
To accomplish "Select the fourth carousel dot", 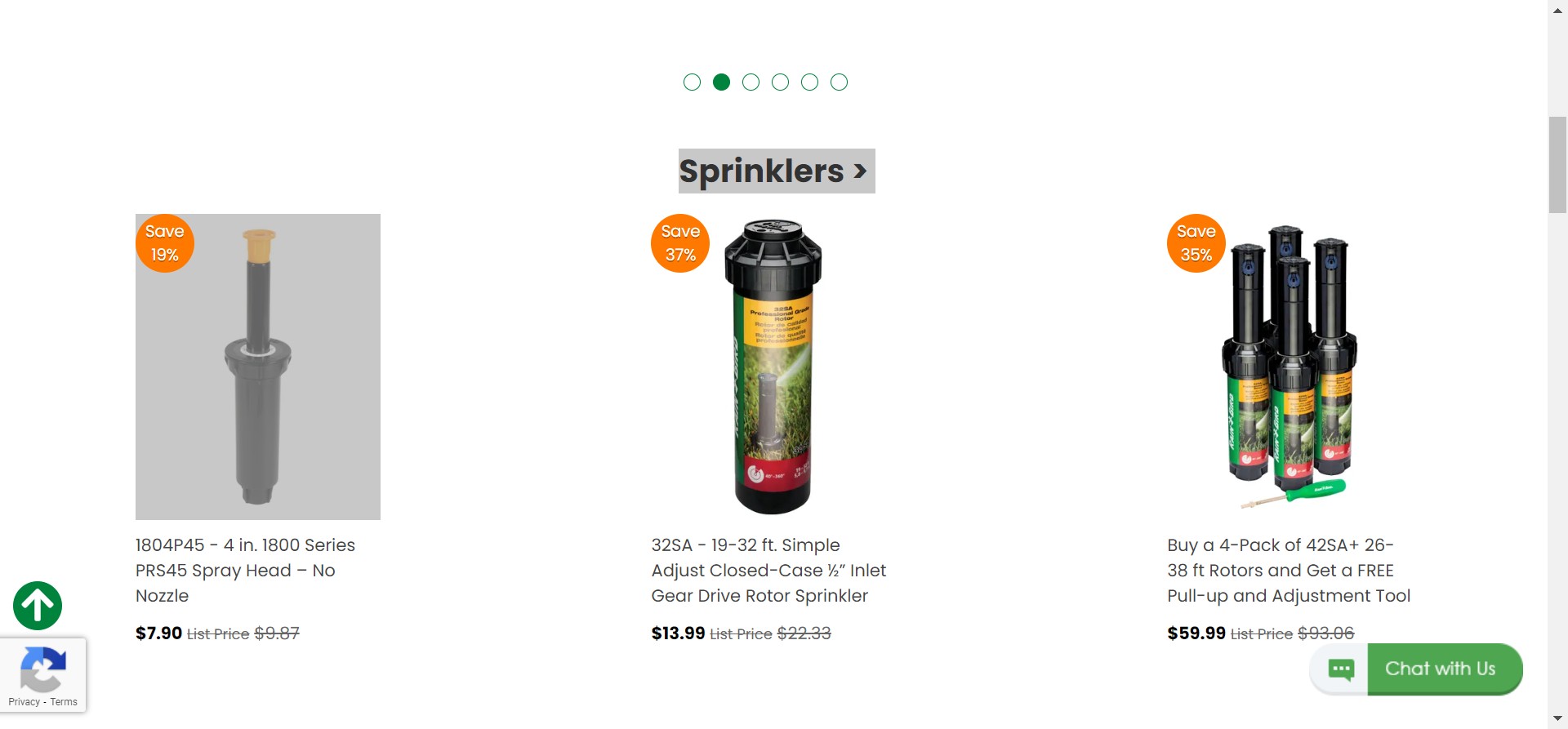I will 780,82.
